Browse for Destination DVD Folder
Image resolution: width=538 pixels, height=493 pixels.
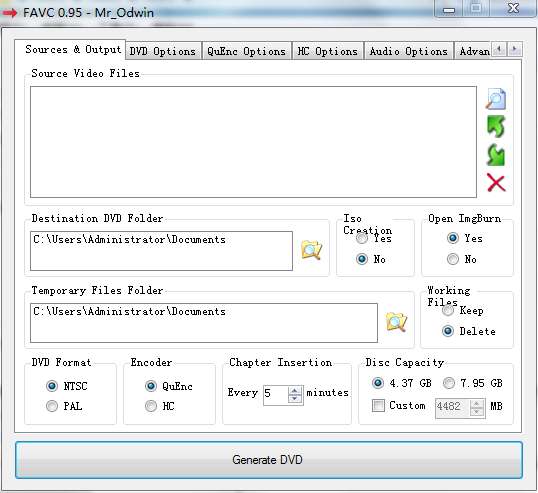(312, 249)
